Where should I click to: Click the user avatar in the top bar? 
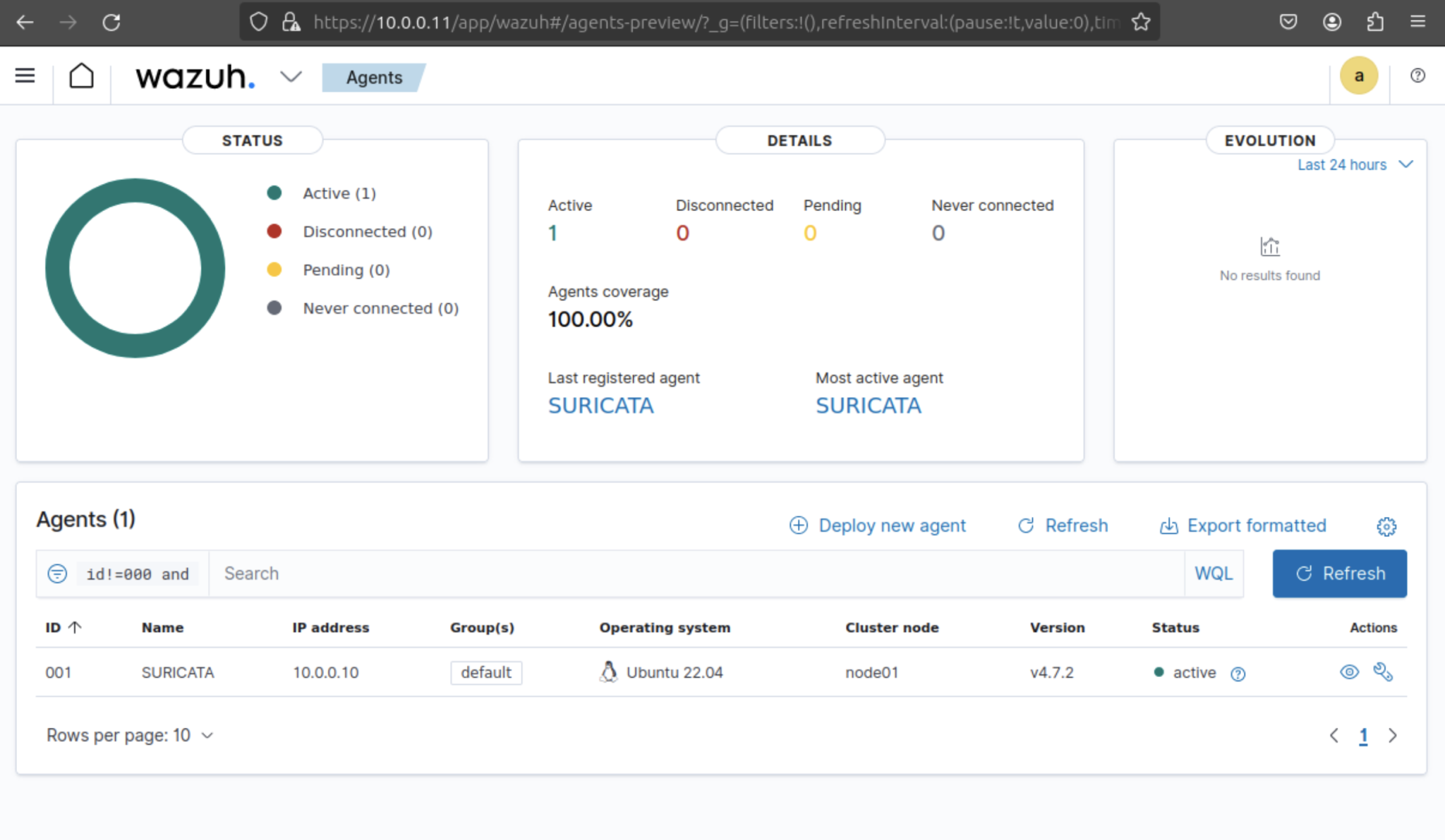tap(1359, 75)
